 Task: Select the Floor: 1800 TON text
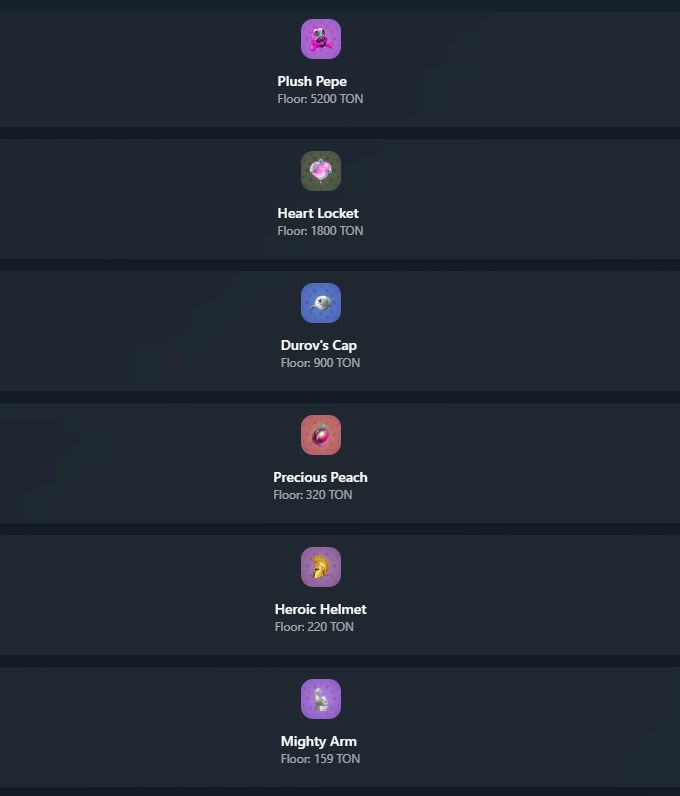click(x=320, y=231)
